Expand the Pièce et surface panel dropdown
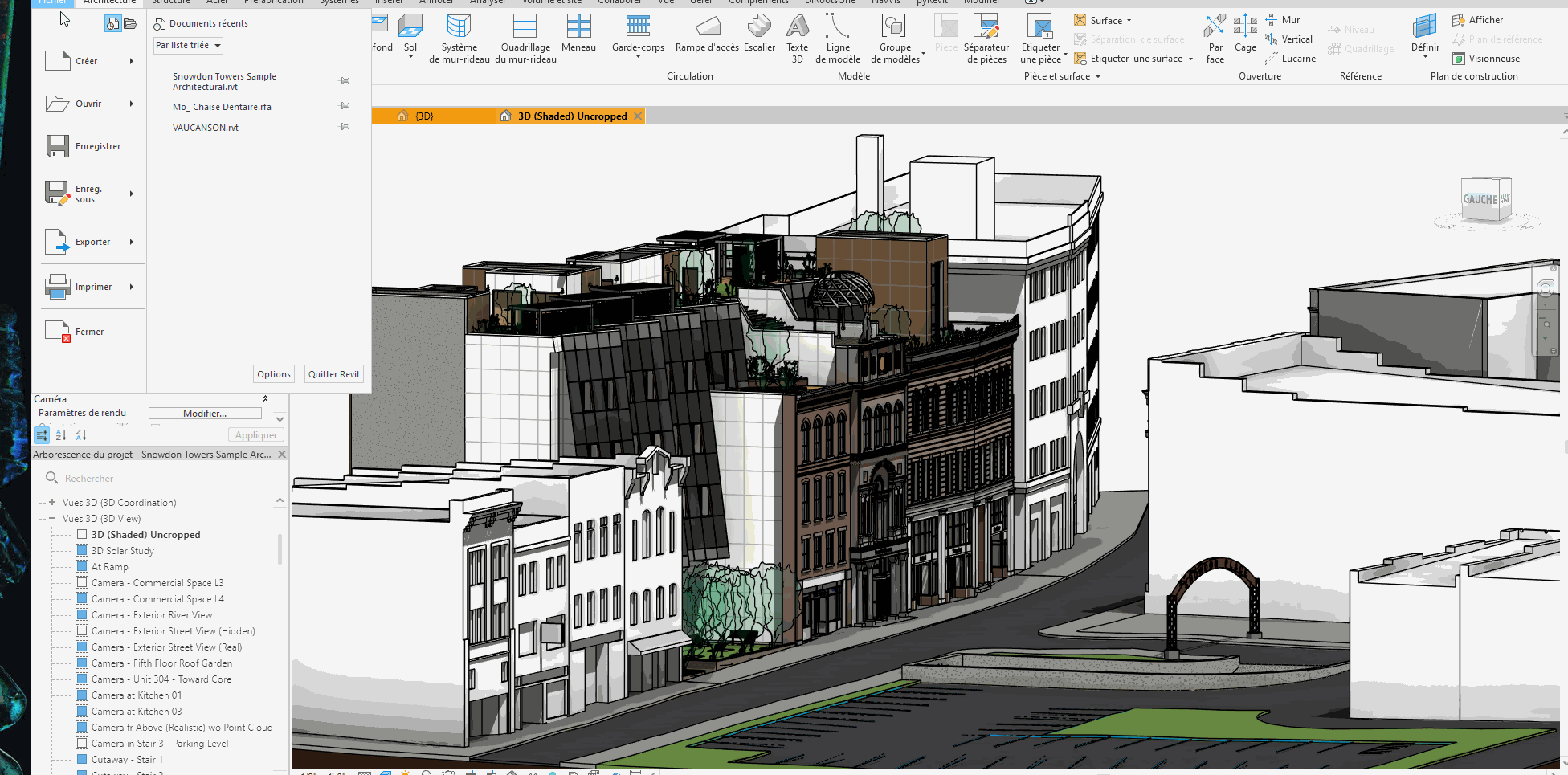Image resolution: width=1568 pixels, height=775 pixels. 1097,77
